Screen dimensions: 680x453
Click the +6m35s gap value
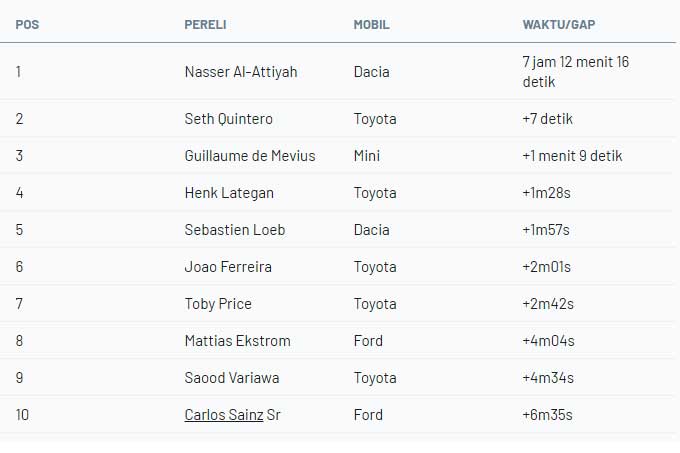(x=548, y=415)
